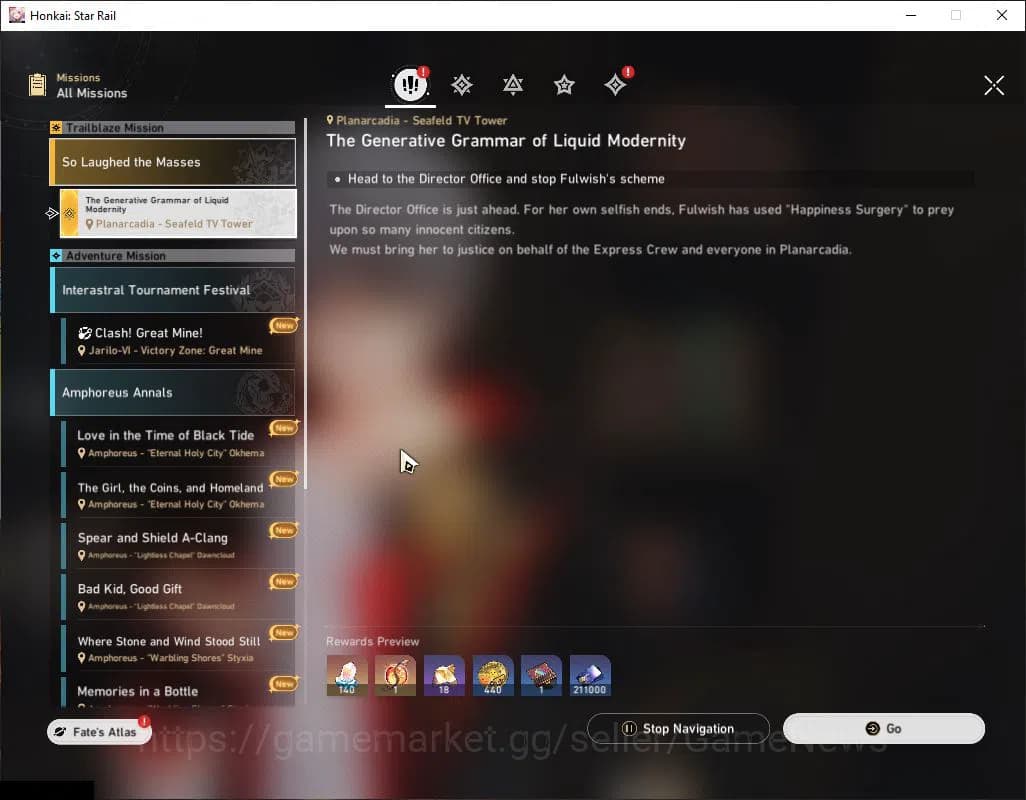This screenshot has width=1026, height=800.
Task: View the golden reward icon with quantity 440
Action: [x=493, y=675]
